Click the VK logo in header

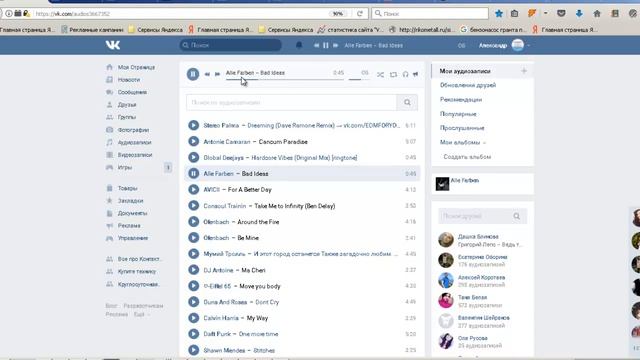[113, 45]
